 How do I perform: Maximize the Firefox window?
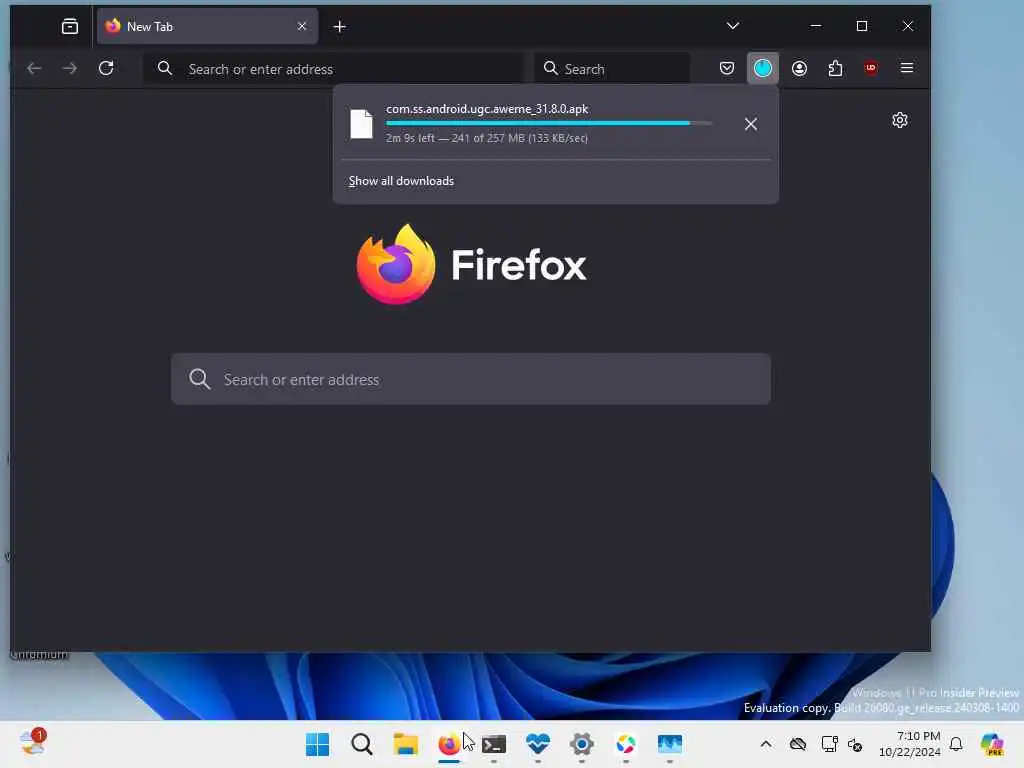pyautogui.click(x=862, y=26)
